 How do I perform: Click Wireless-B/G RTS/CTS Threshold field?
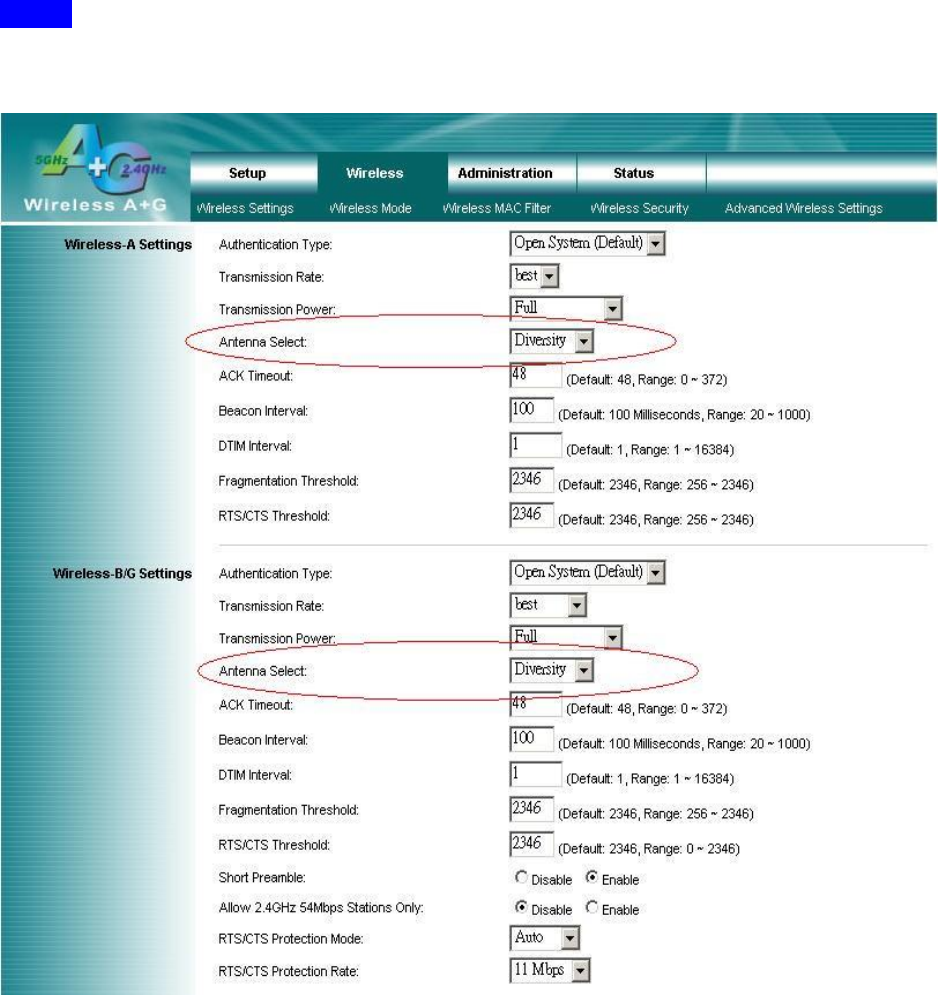pos(532,844)
